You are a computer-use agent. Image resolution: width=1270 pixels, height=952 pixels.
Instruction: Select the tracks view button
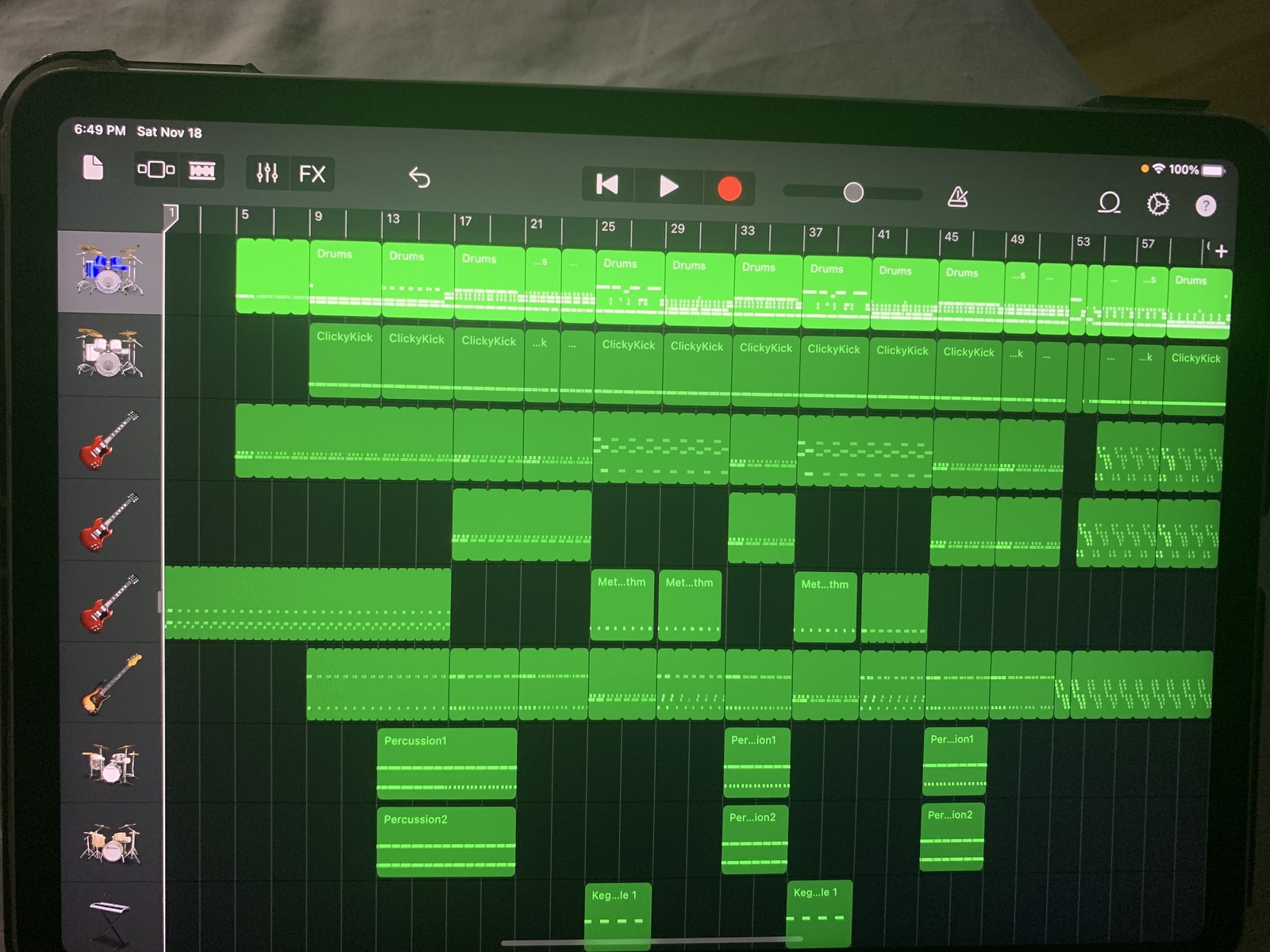click(x=202, y=171)
